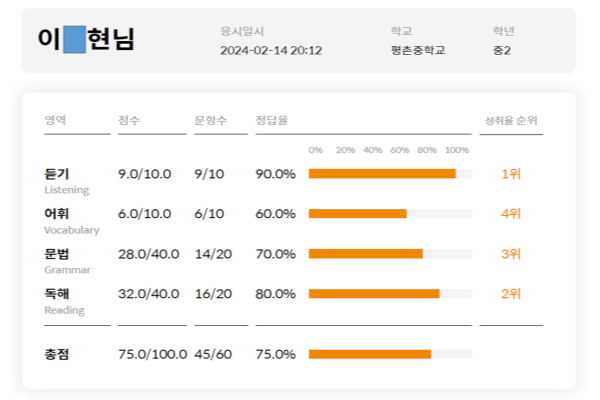
Task: Select the 중2 grade value
Action: [502, 50]
